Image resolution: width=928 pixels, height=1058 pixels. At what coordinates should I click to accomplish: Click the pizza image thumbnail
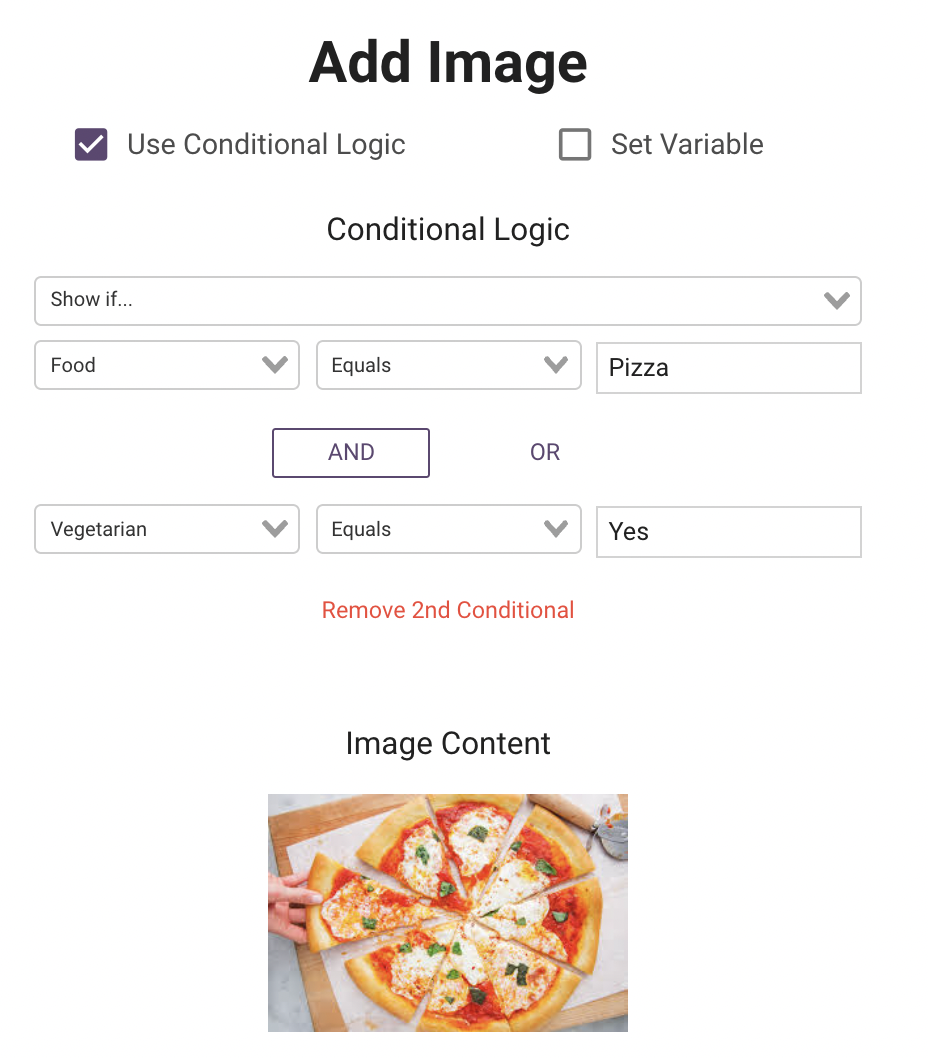[x=448, y=912]
